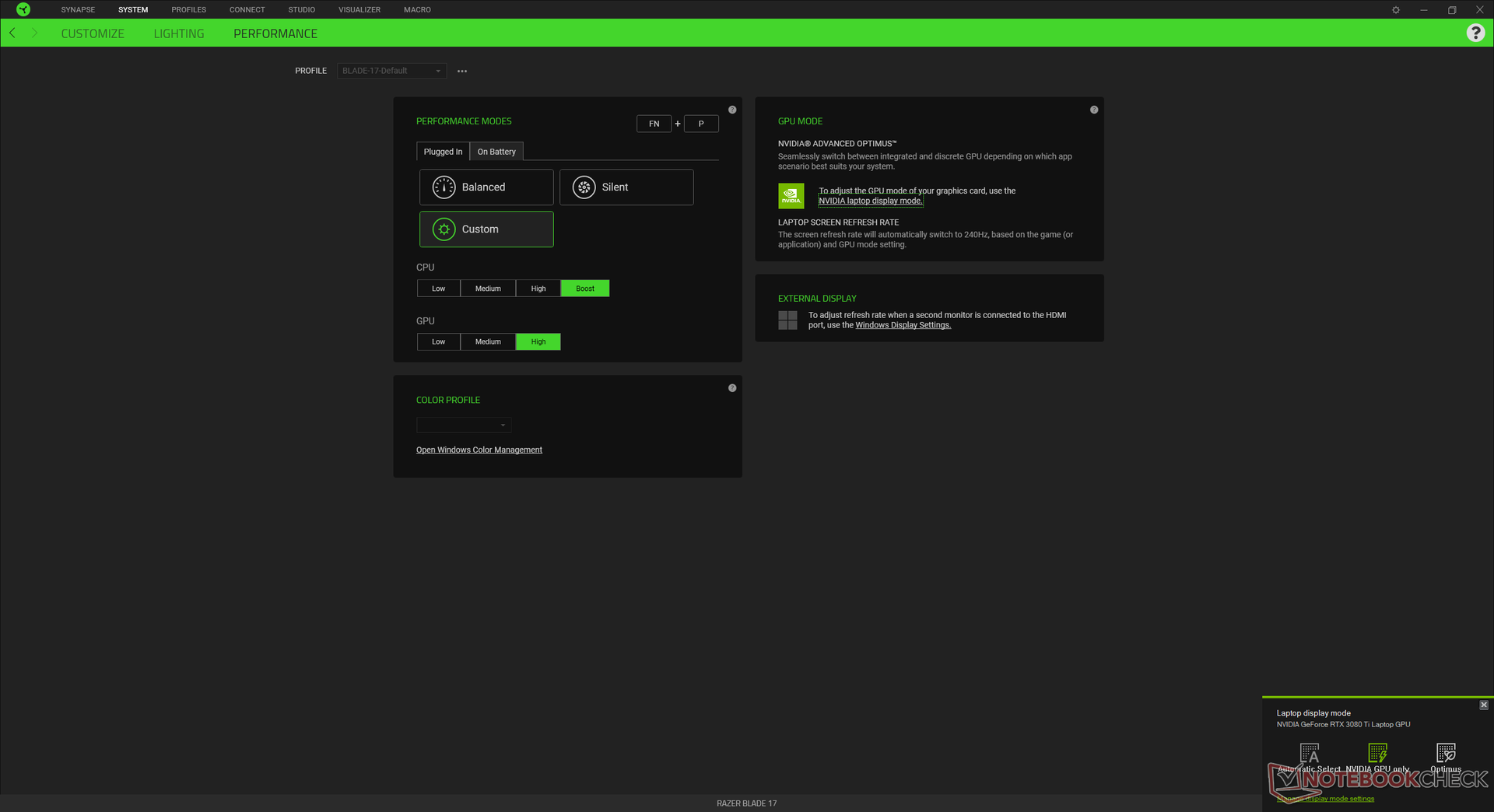1494x812 pixels.
Task: Show Color Profile help tooltip icon
Action: click(732, 388)
